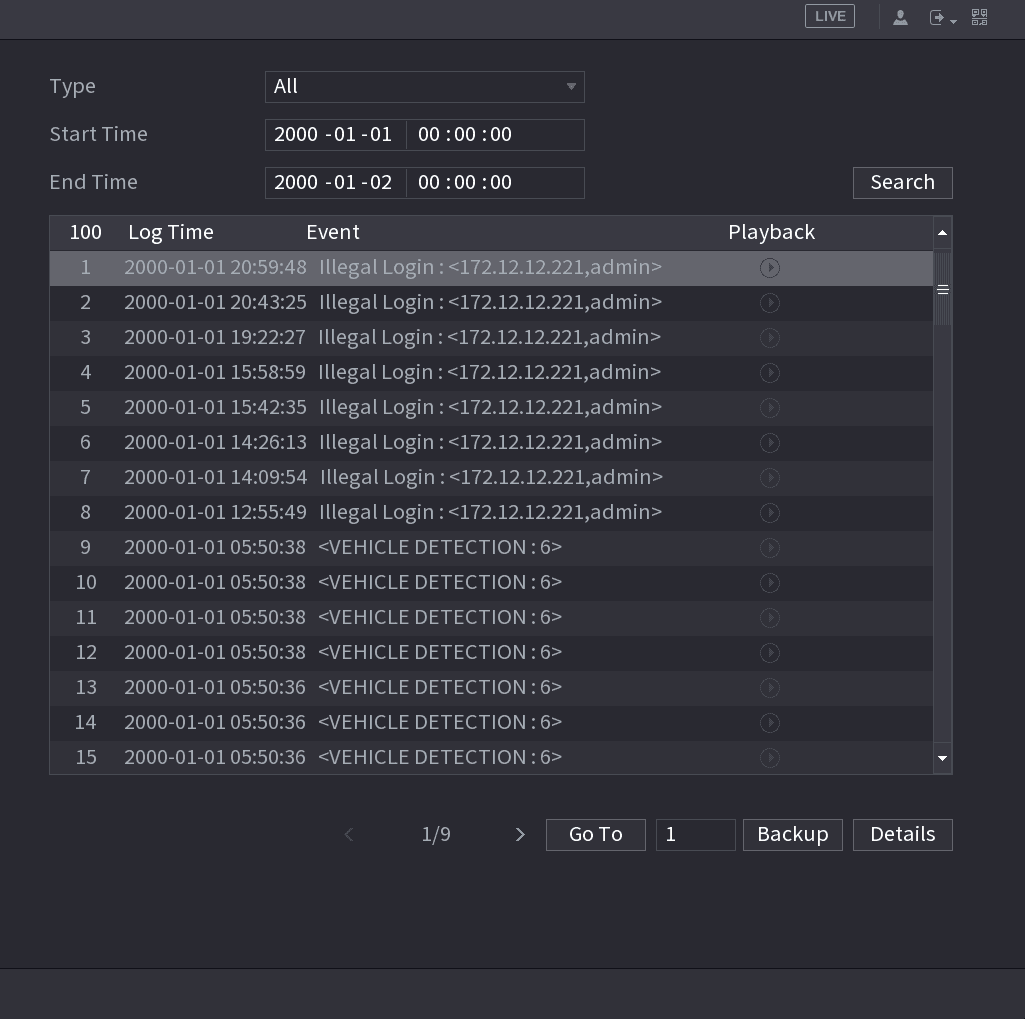Play back log entry 7 recording

coord(770,478)
